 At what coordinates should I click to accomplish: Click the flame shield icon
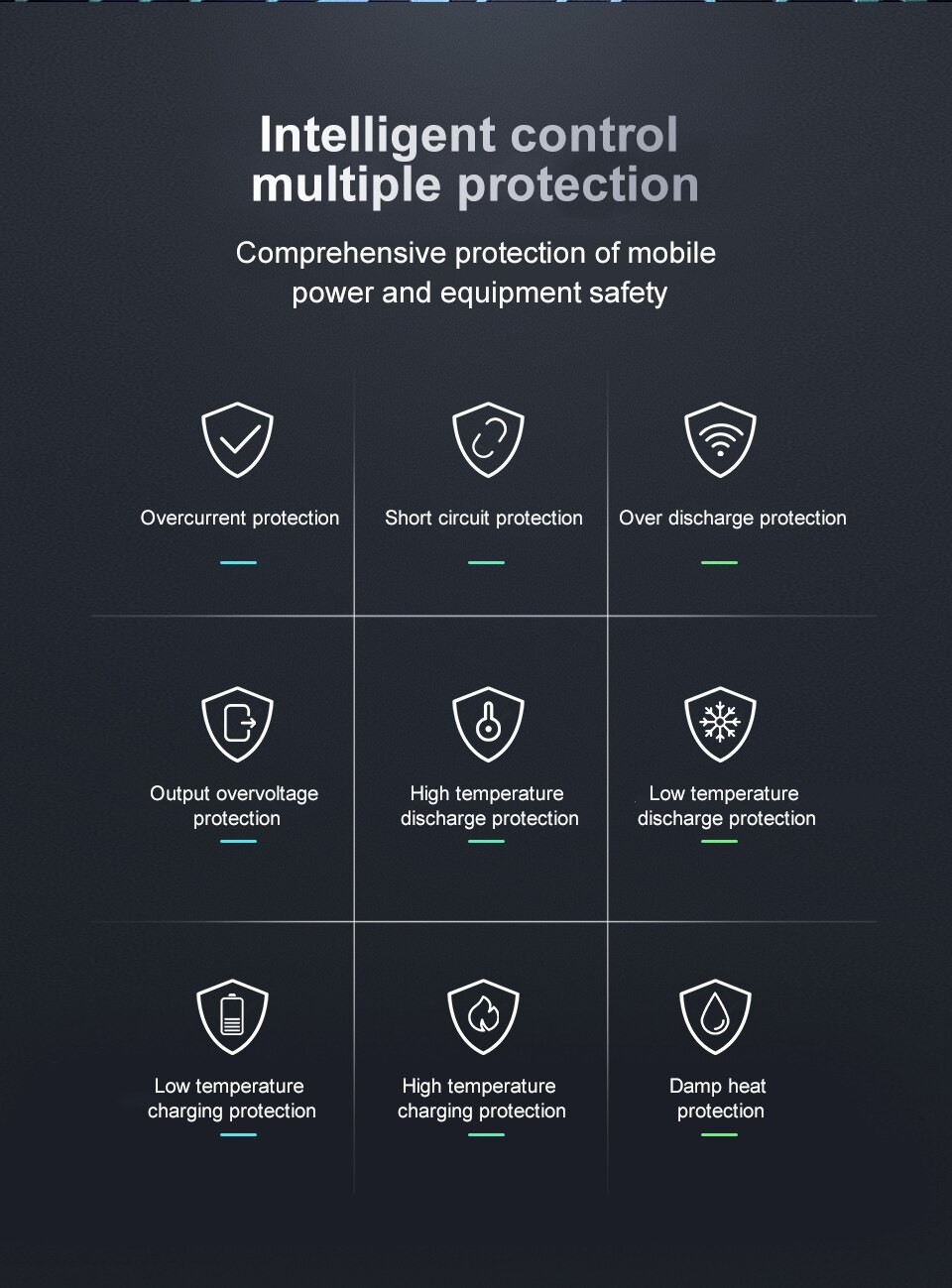pyautogui.click(x=483, y=1015)
